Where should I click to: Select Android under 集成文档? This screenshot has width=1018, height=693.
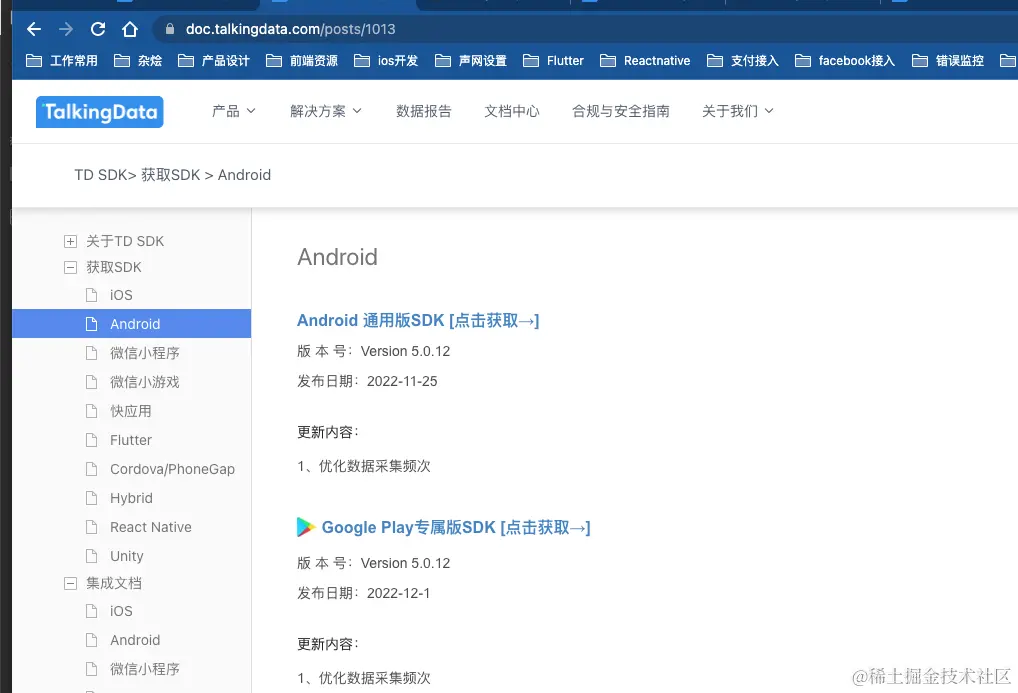point(135,640)
